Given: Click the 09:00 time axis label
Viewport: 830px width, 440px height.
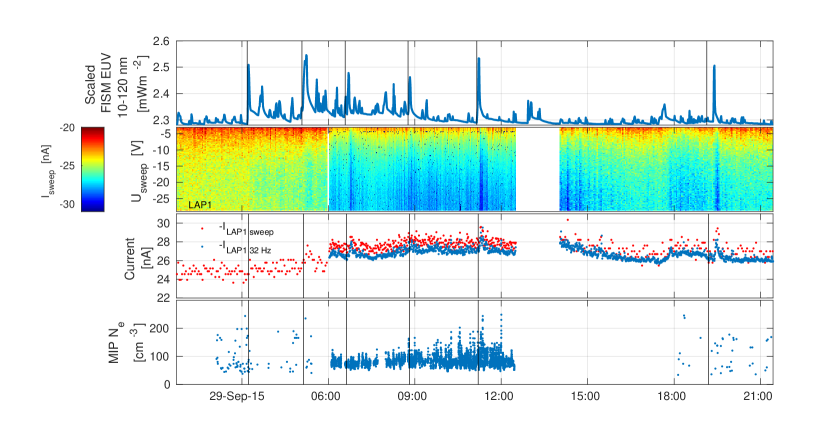Looking at the screenshot, I should point(412,396).
